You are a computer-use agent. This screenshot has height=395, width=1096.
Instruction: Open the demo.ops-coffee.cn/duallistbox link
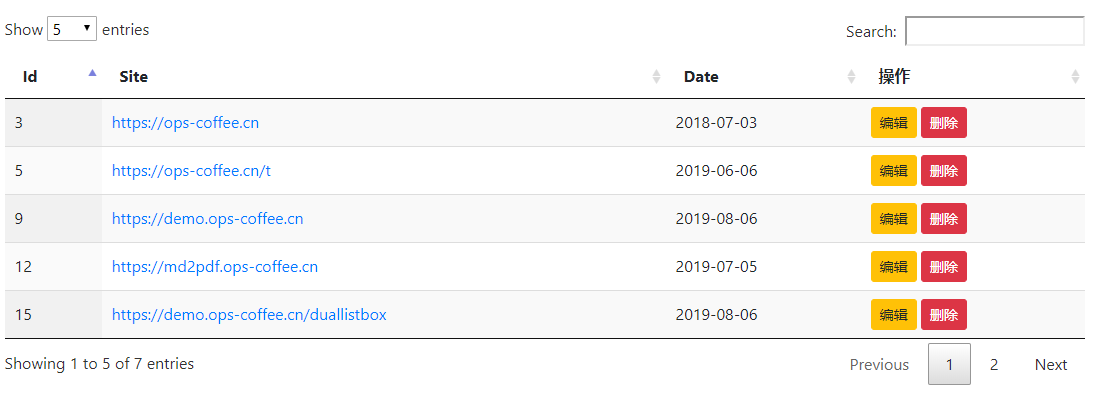pos(249,315)
